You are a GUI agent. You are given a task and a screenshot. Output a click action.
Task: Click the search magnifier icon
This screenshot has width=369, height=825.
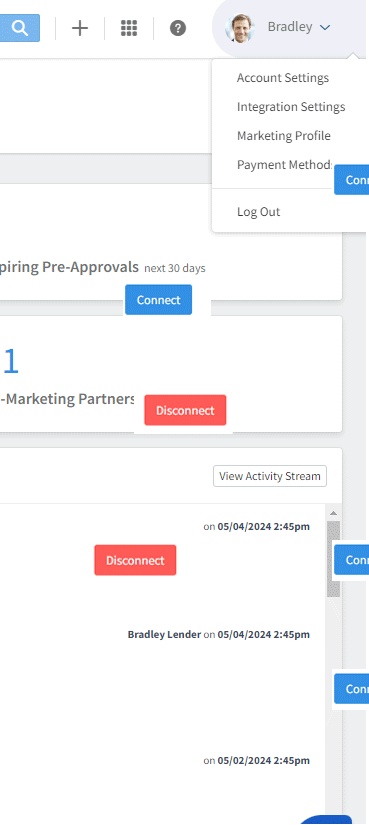[x=19, y=28]
